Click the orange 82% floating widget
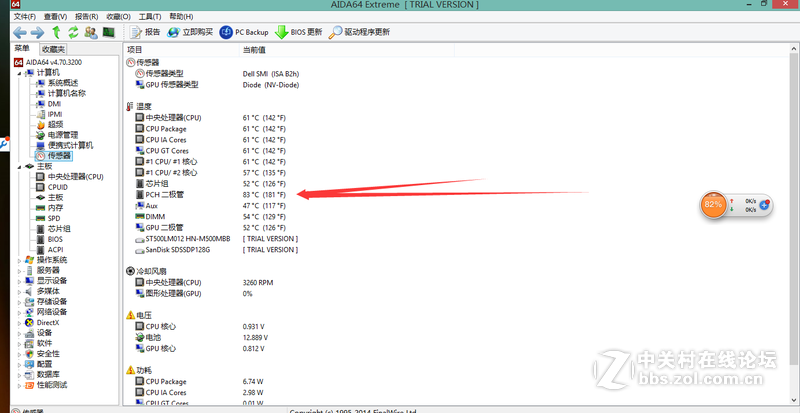 point(713,205)
